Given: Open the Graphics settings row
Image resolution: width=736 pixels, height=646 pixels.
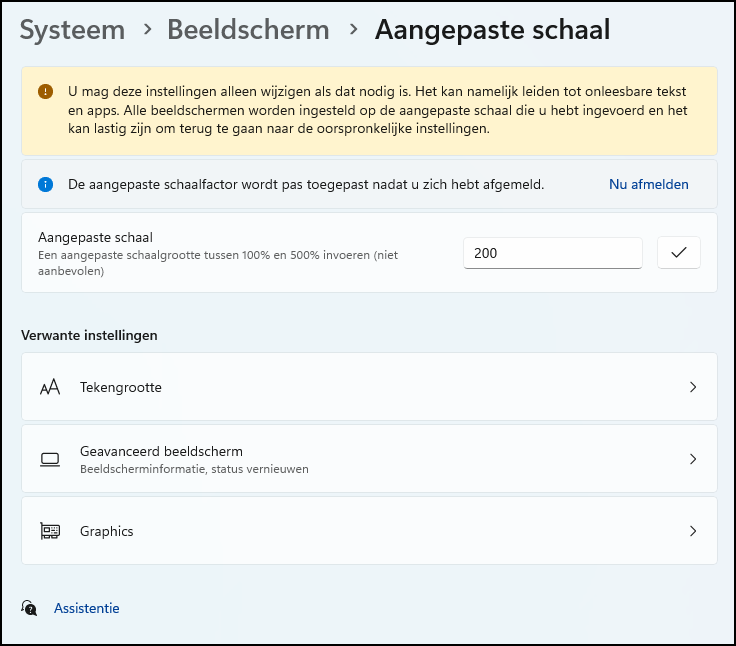Looking at the screenshot, I should 369,531.
